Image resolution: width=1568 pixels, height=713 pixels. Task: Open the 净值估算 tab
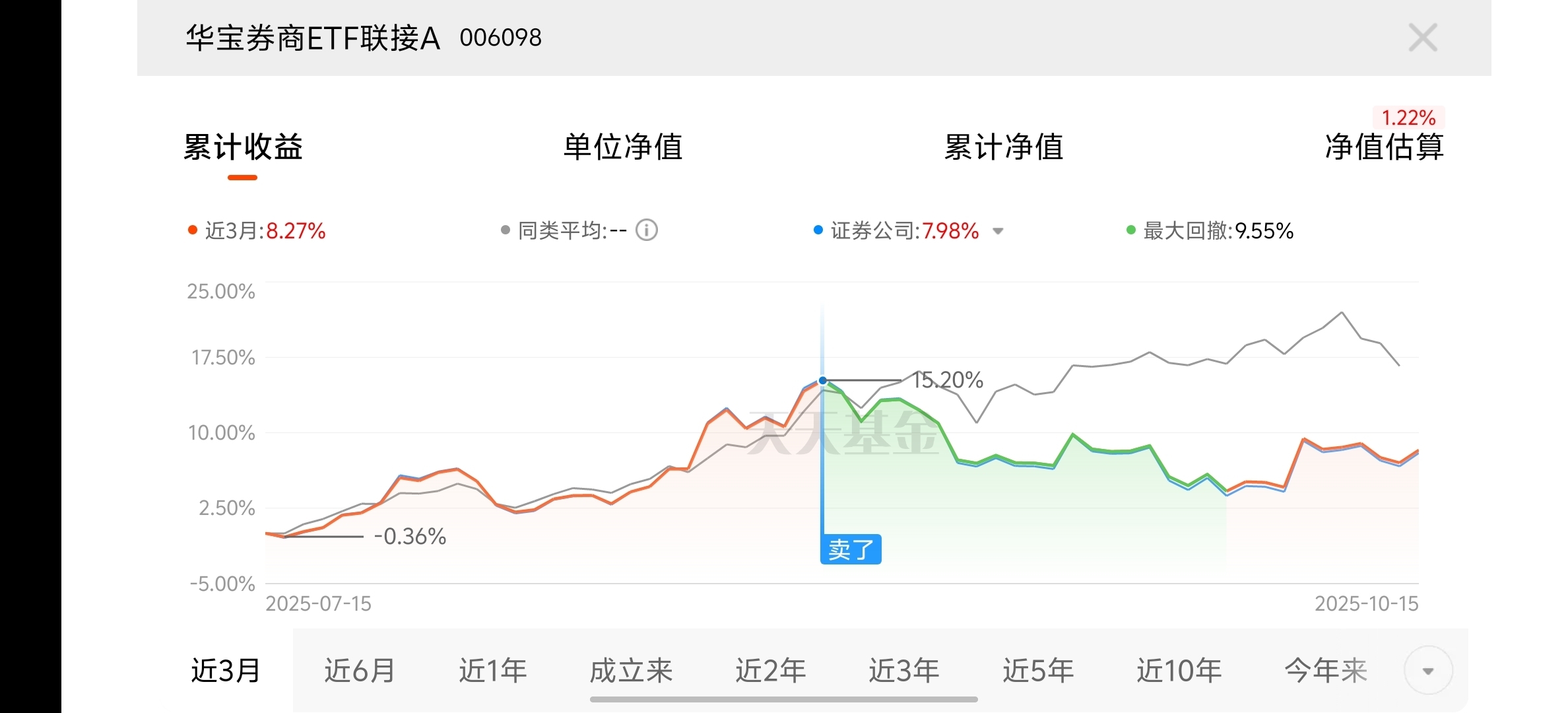1384,147
